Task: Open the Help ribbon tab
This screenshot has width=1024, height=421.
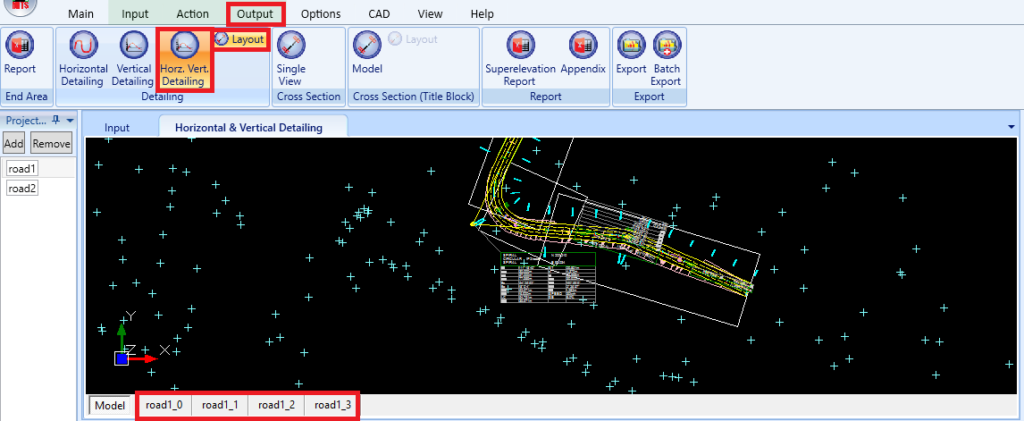Action: pyautogui.click(x=482, y=14)
